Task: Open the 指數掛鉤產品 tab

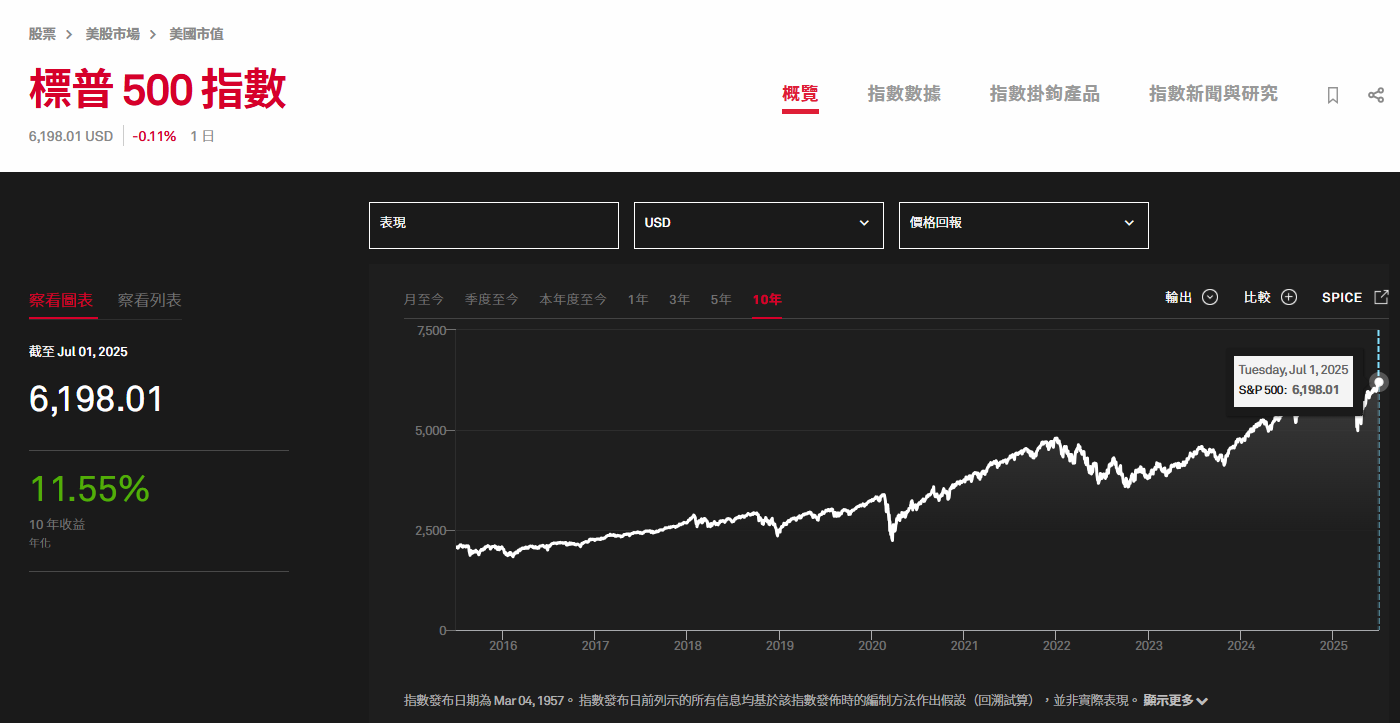Action: [1045, 94]
